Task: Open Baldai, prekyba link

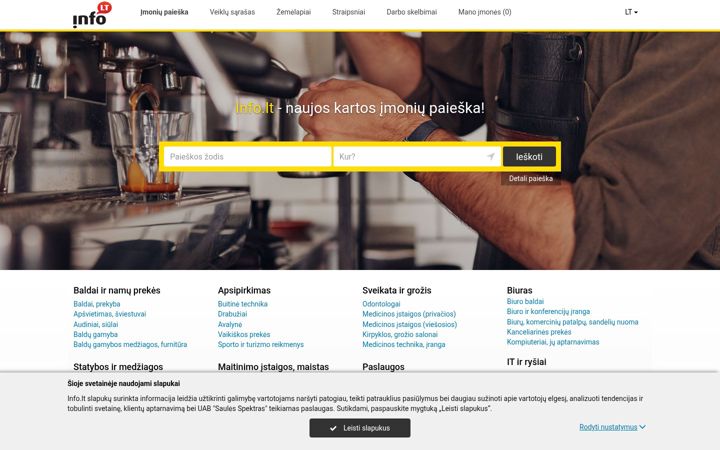Action: [x=96, y=304]
